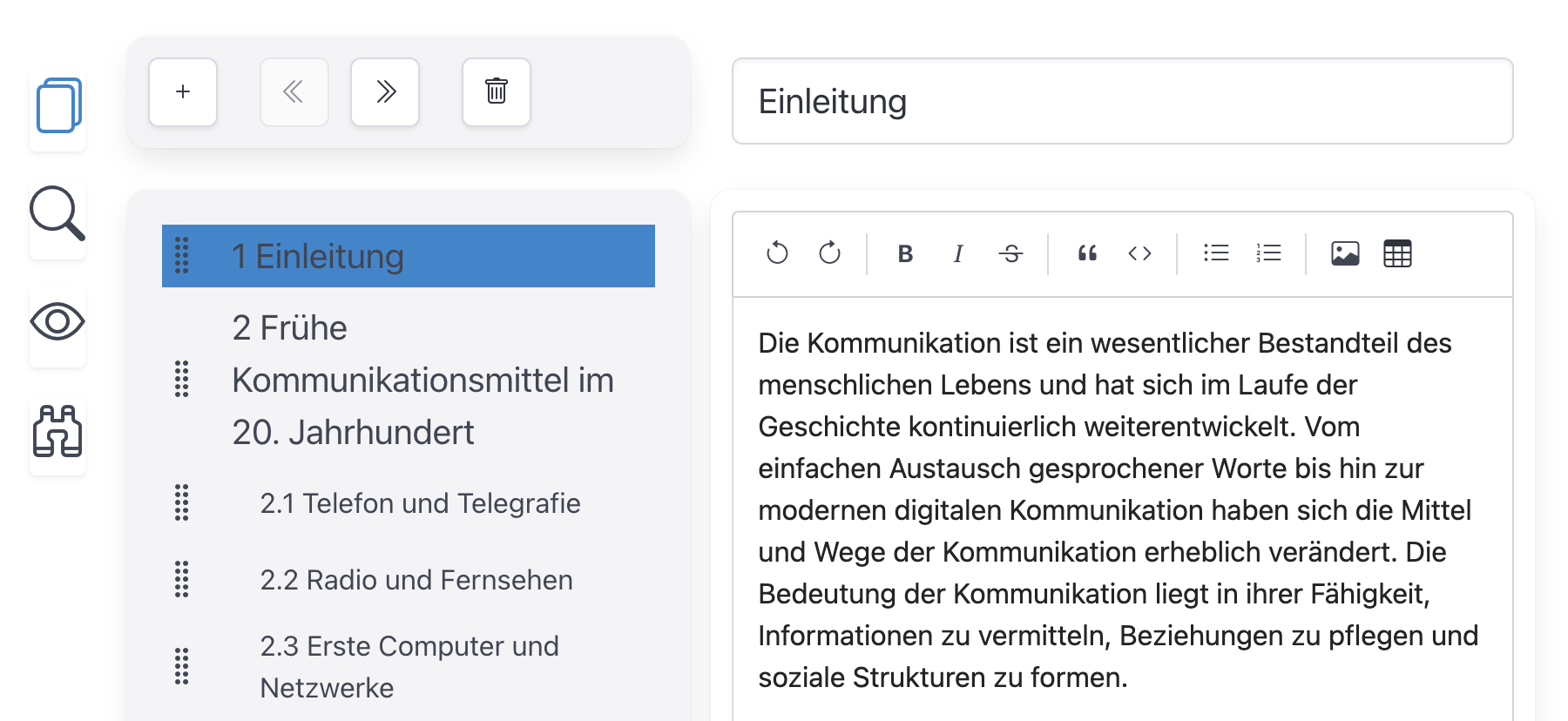Edit the Einleitung title field
Viewport: 1568px width, 721px height.
[1123, 101]
